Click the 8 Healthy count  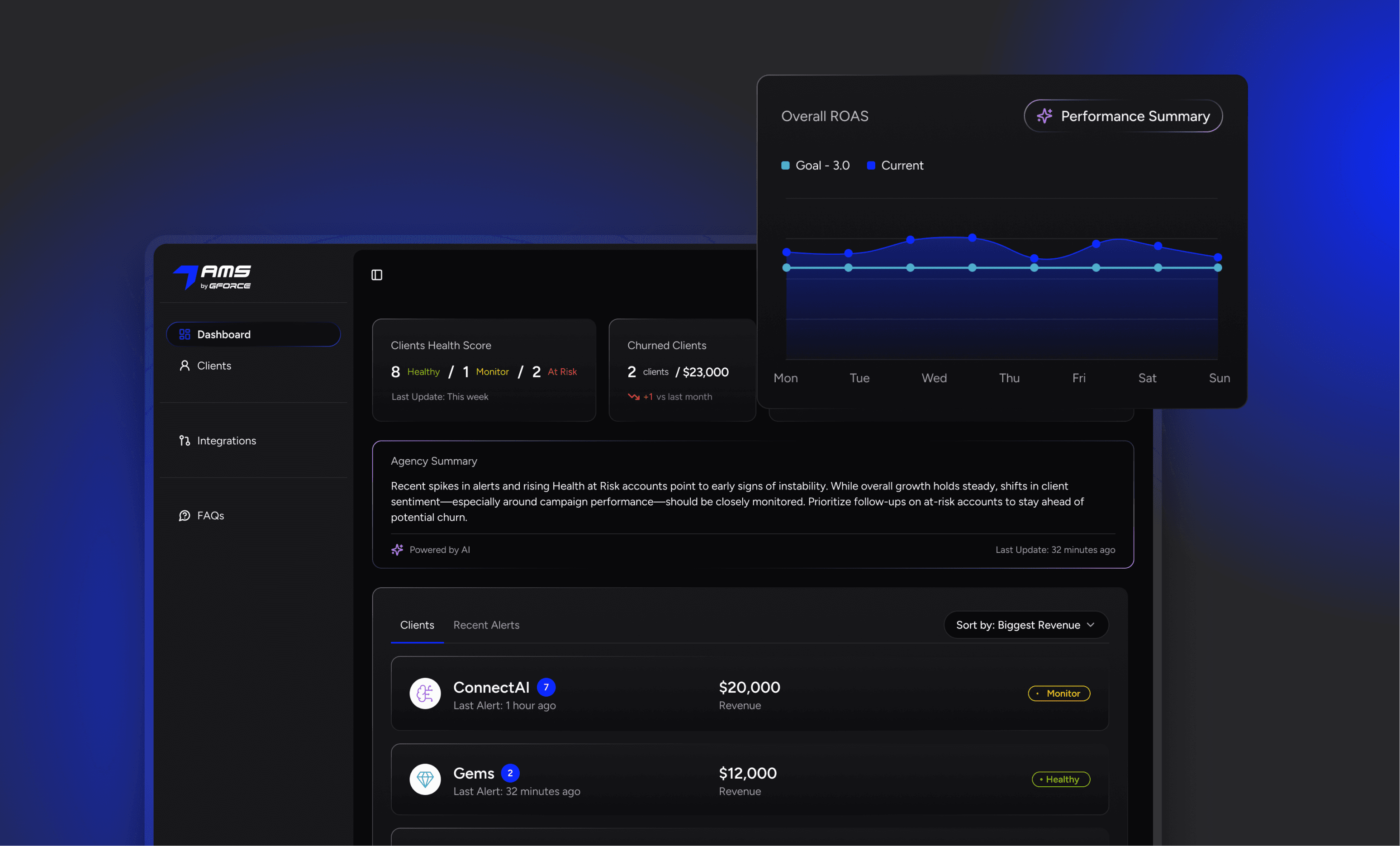[x=415, y=371]
